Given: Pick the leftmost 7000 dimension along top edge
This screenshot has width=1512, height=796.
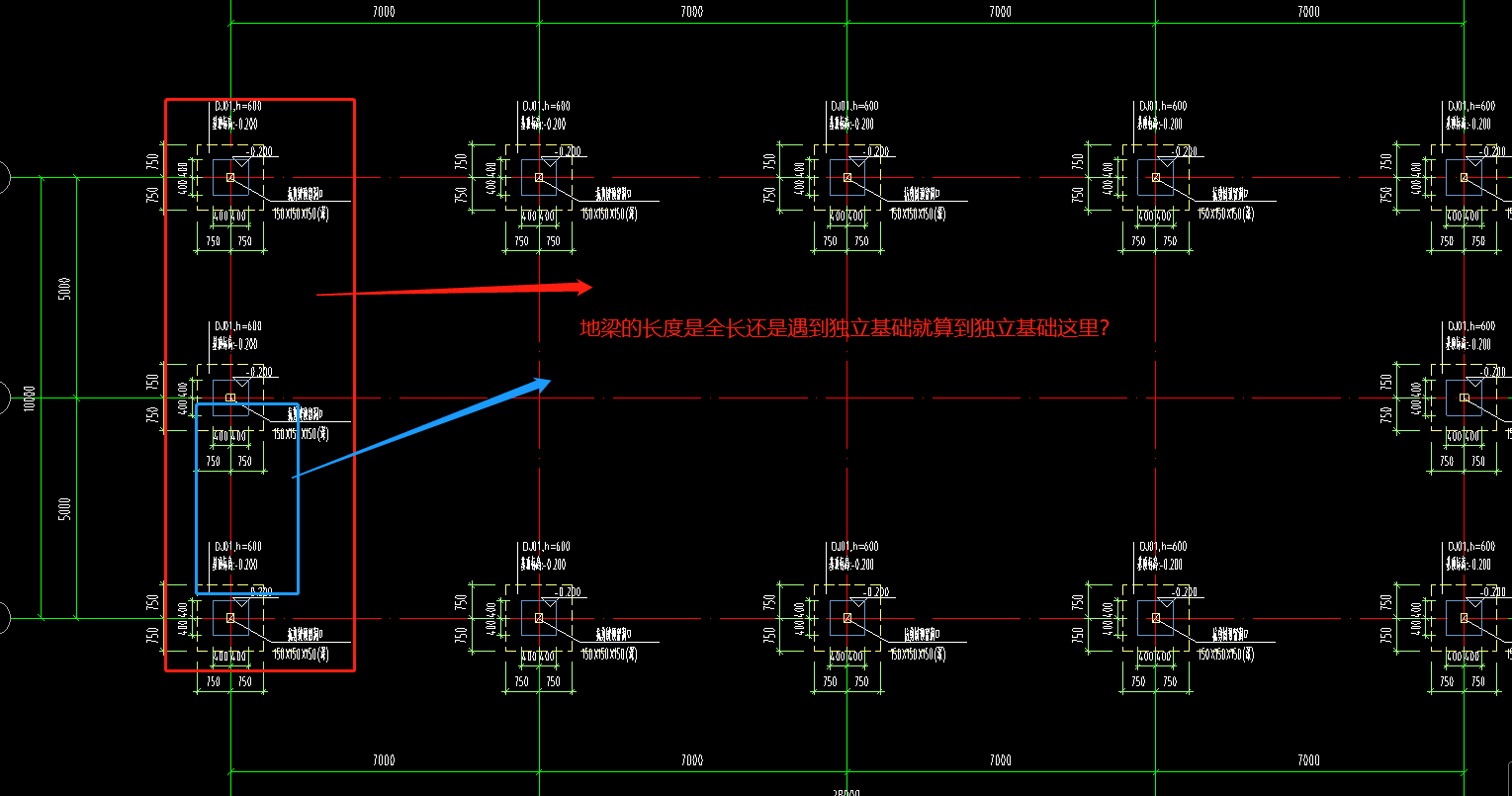Looking at the screenshot, I should pyautogui.click(x=384, y=12).
